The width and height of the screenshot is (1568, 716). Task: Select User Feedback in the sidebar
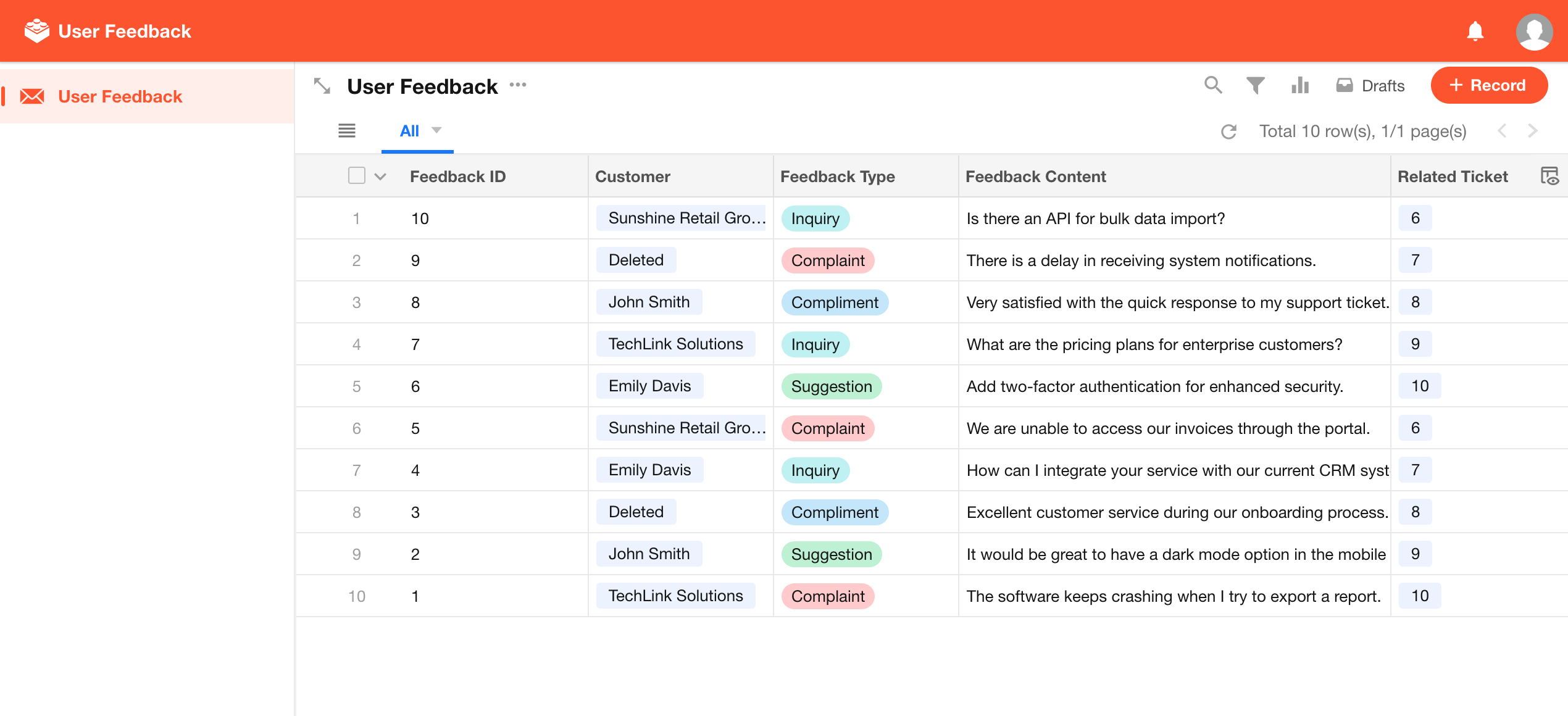point(120,96)
